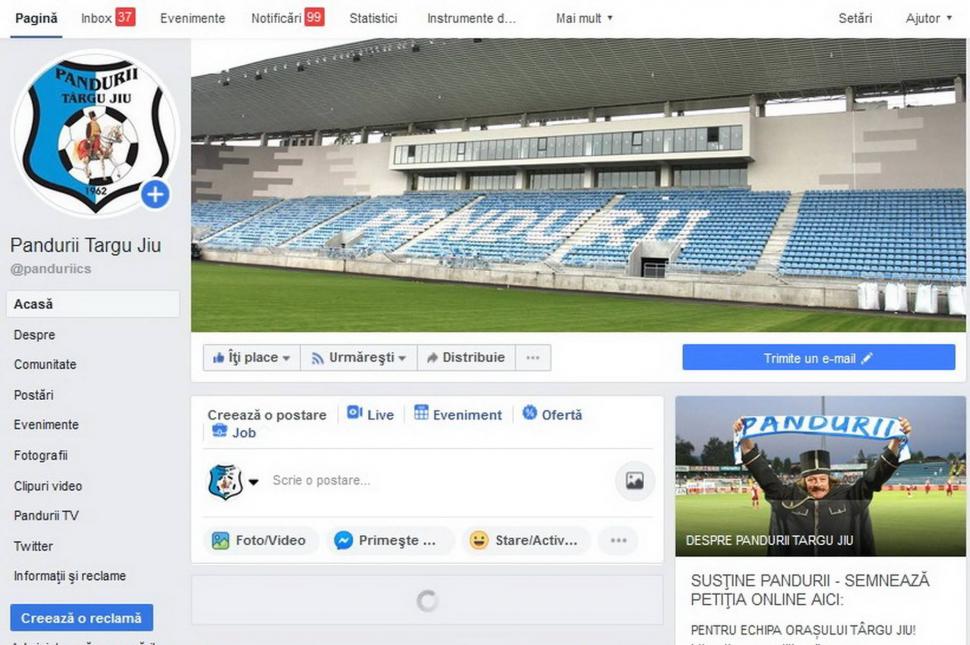
Task: Open the Mai mult menu
Action: click(584, 19)
